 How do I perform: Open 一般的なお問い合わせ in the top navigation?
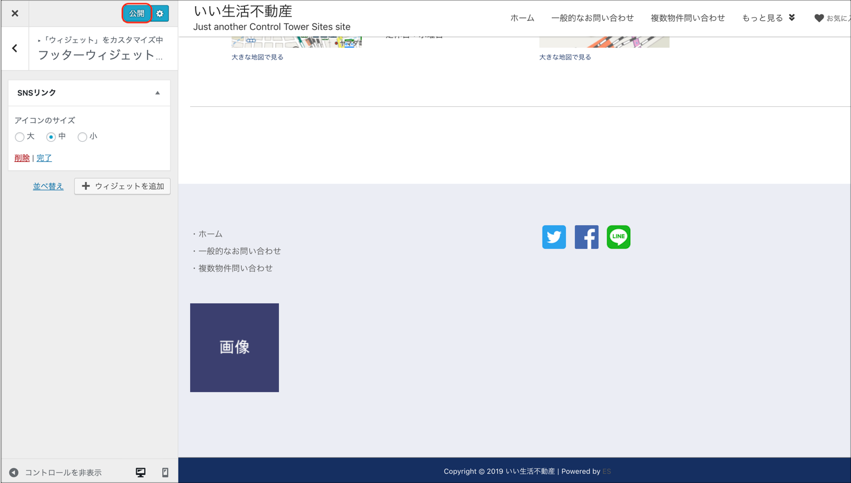tap(592, 18)
